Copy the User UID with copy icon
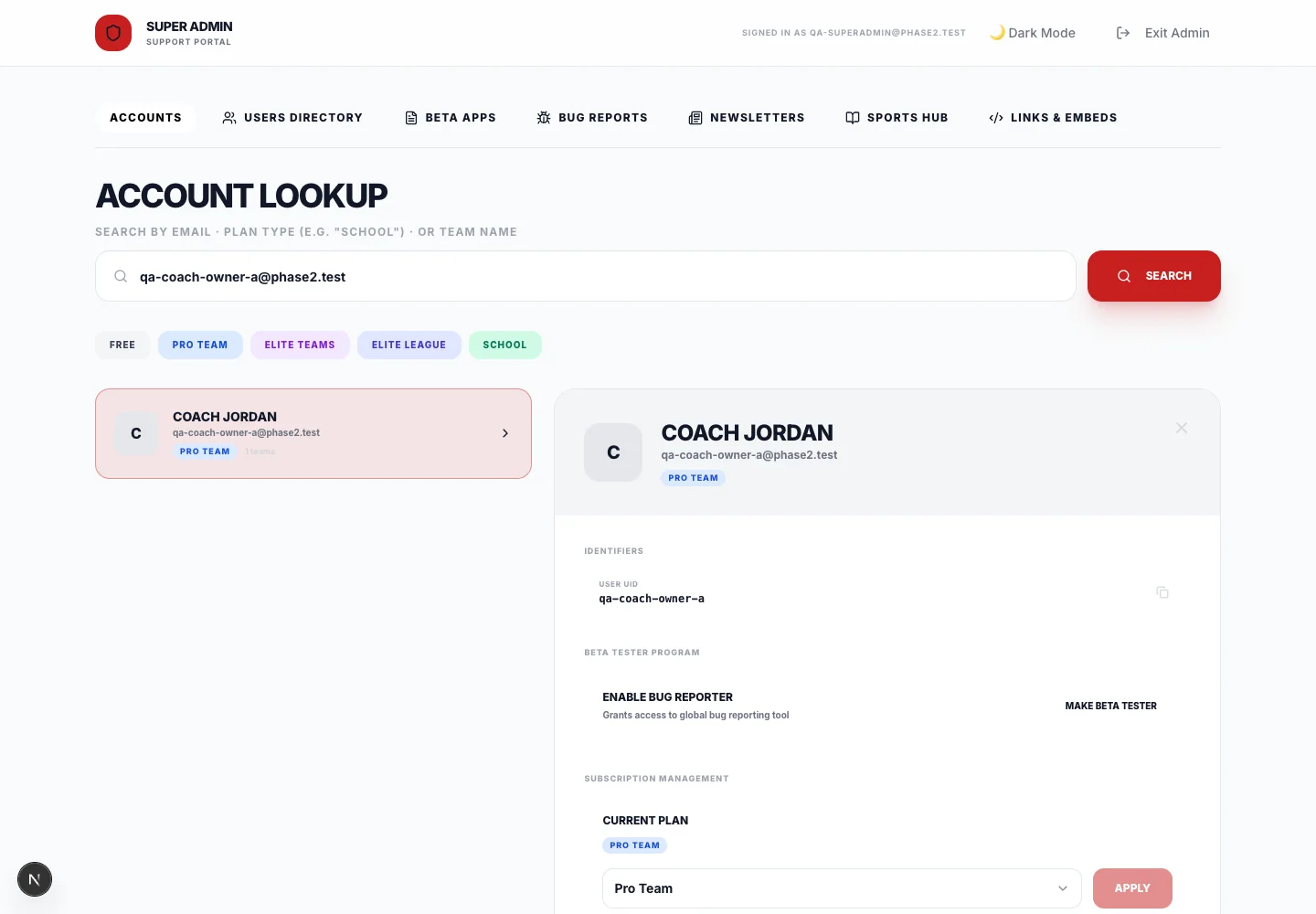 (1162, 592)
